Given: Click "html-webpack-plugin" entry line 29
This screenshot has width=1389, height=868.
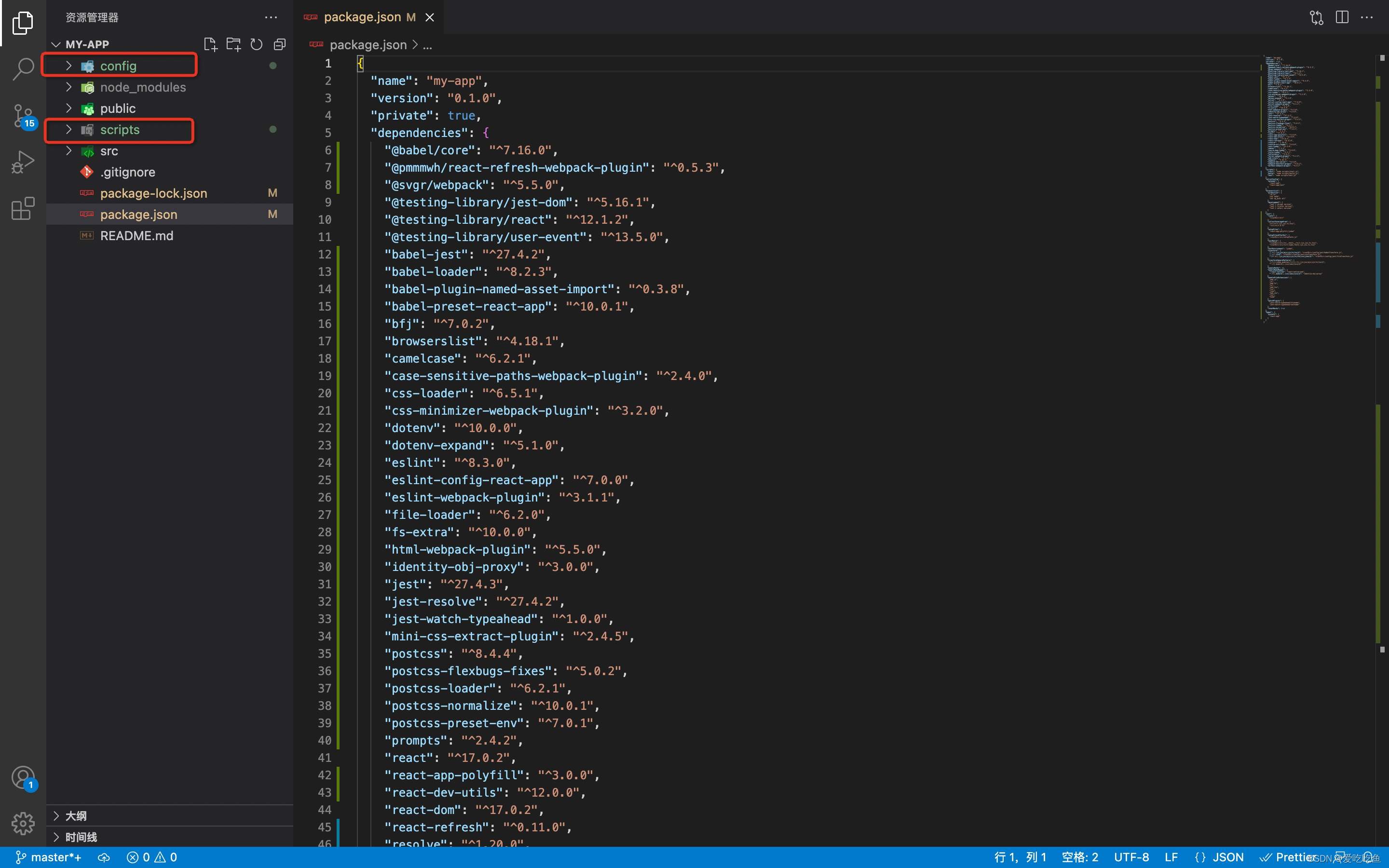Looking at the screenshot, I should point(495,549).
